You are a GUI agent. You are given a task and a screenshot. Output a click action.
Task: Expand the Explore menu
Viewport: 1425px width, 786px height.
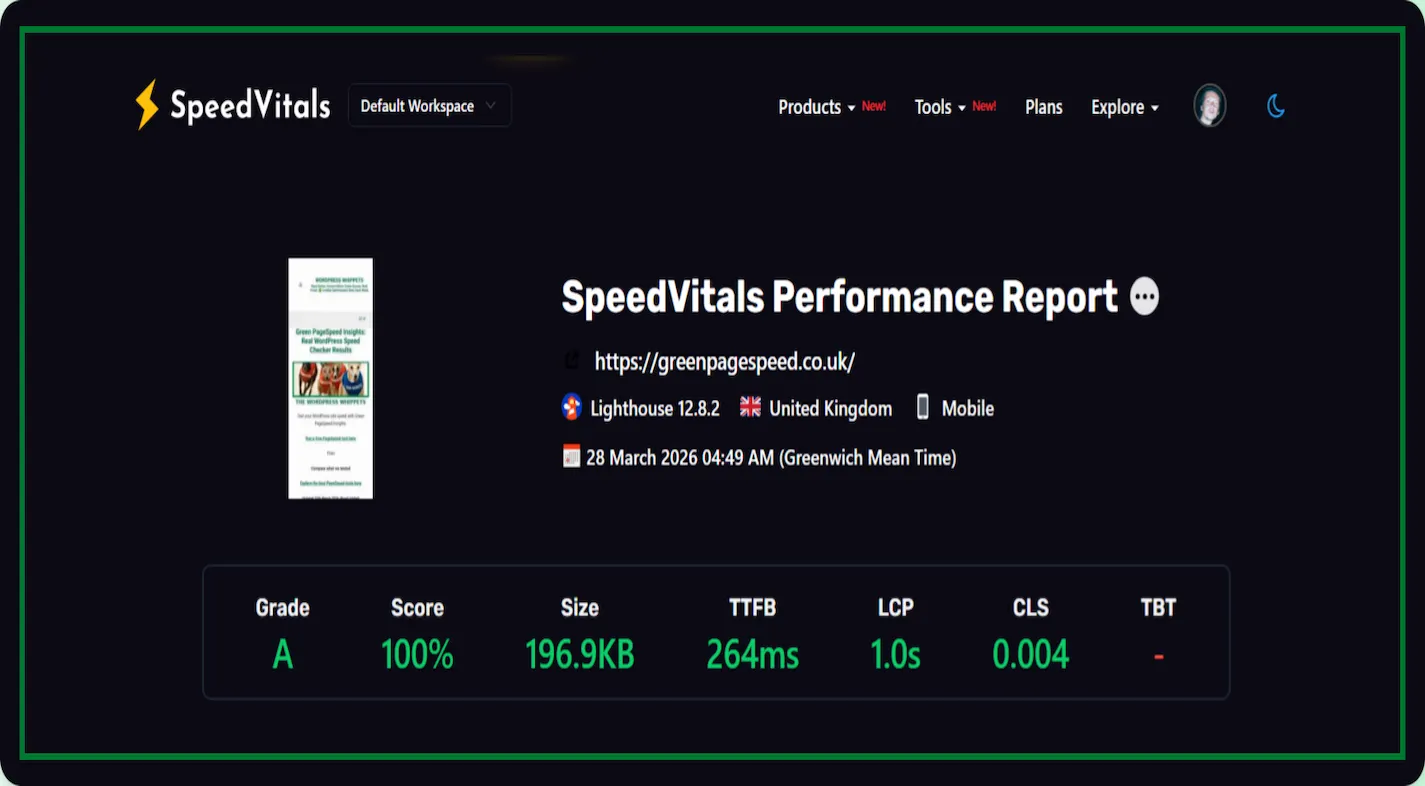click(1124, 107)
